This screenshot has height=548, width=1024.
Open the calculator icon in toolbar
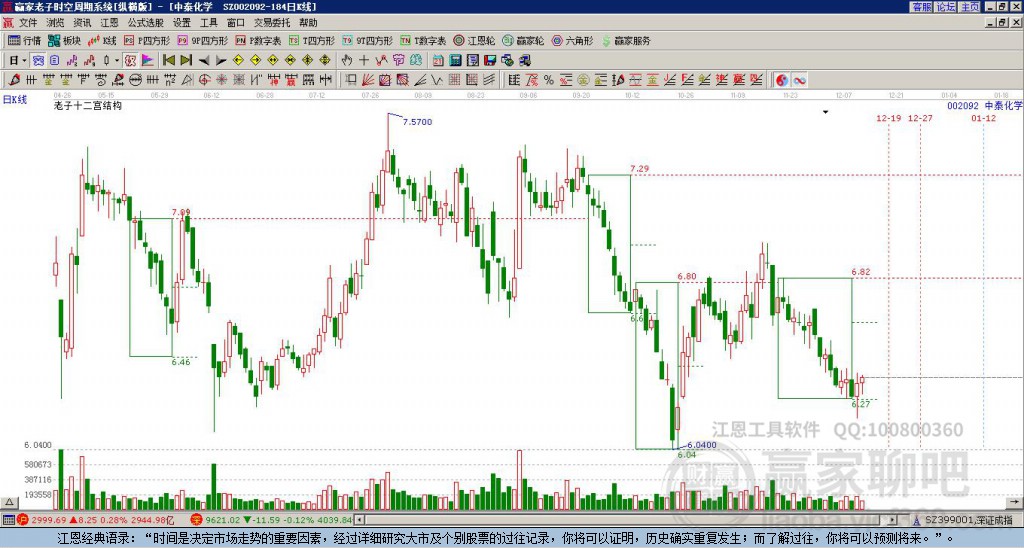coord(455,61)
